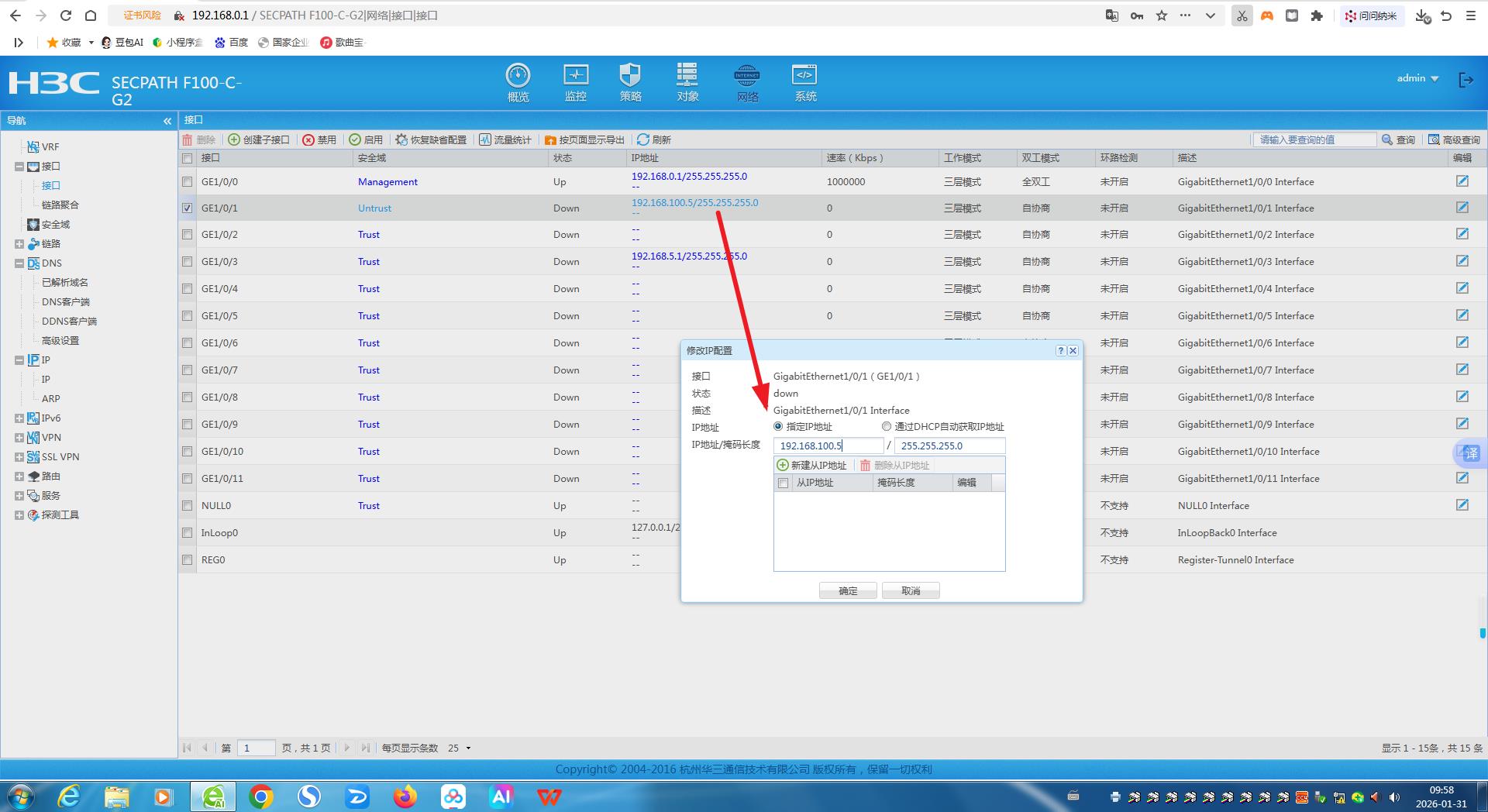Click the 新建从IP地址 button
The width and height of the screenshot is (1488, 812).
tap(812, 466)
